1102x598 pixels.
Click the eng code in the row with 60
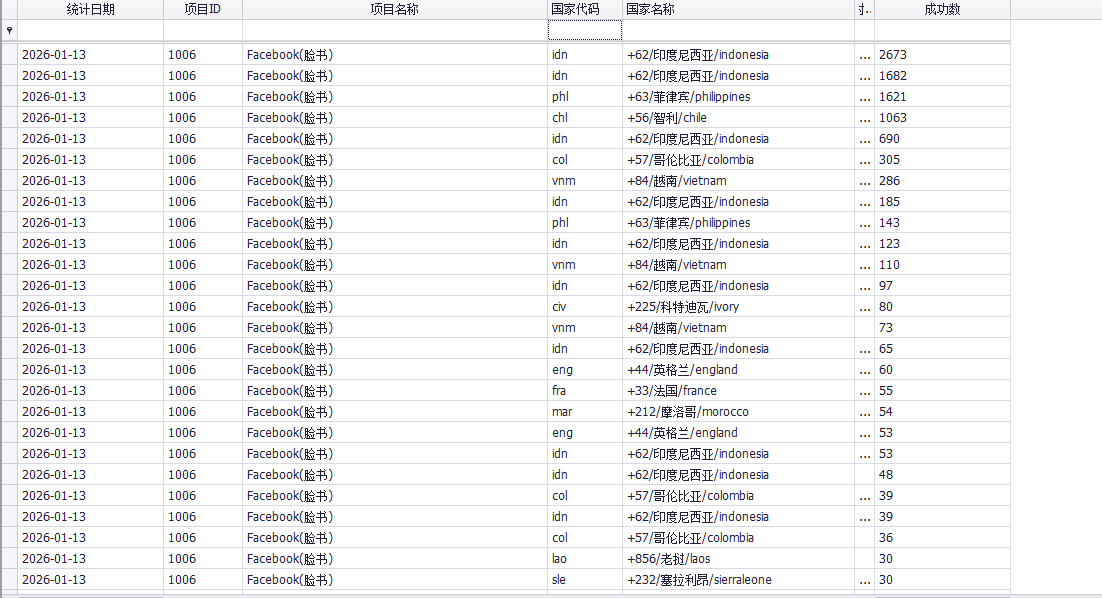pyautogui.click(x=585, y=370)
